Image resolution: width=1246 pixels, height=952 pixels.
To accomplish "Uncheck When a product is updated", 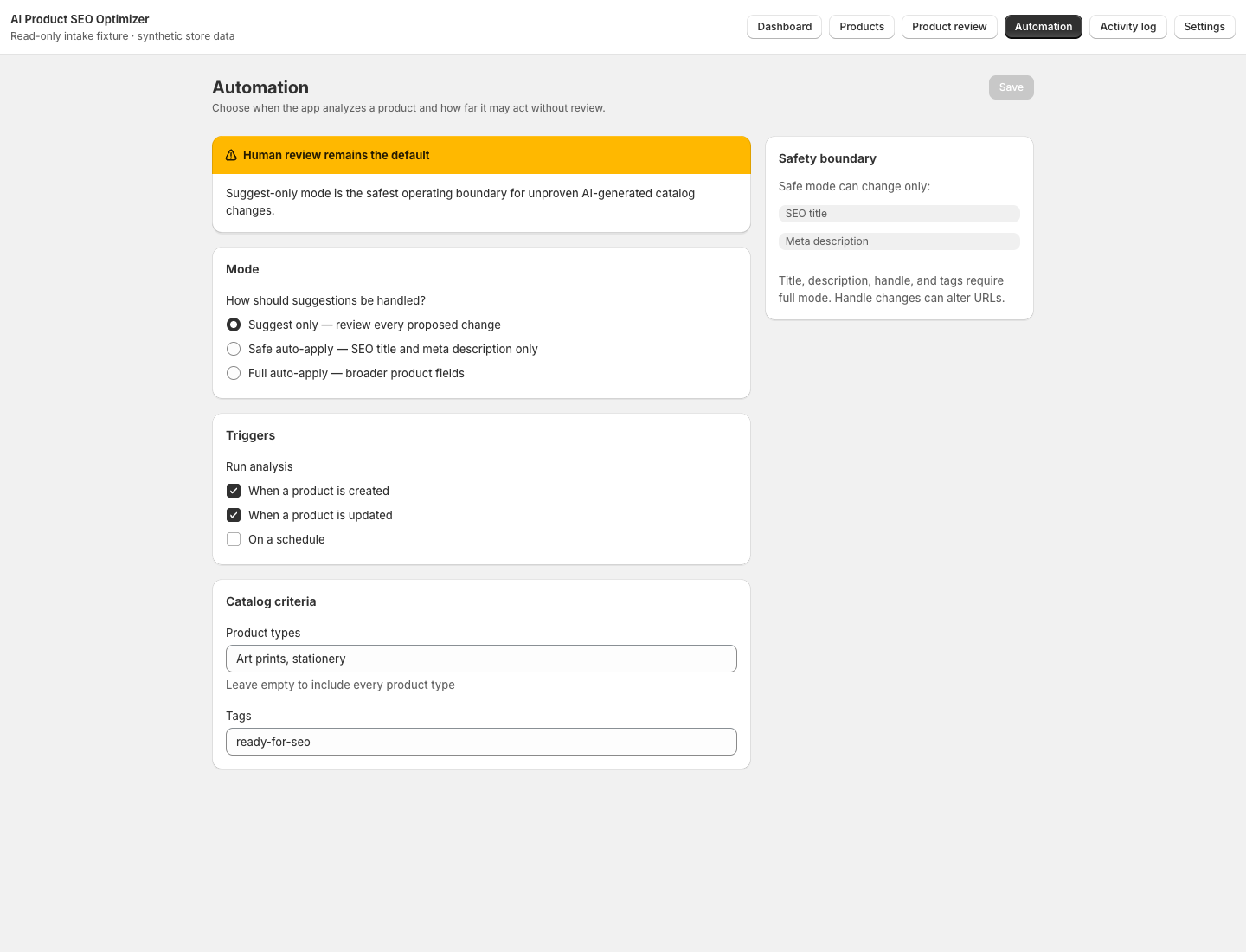I will pyautogui.click(x=234, y=515).
